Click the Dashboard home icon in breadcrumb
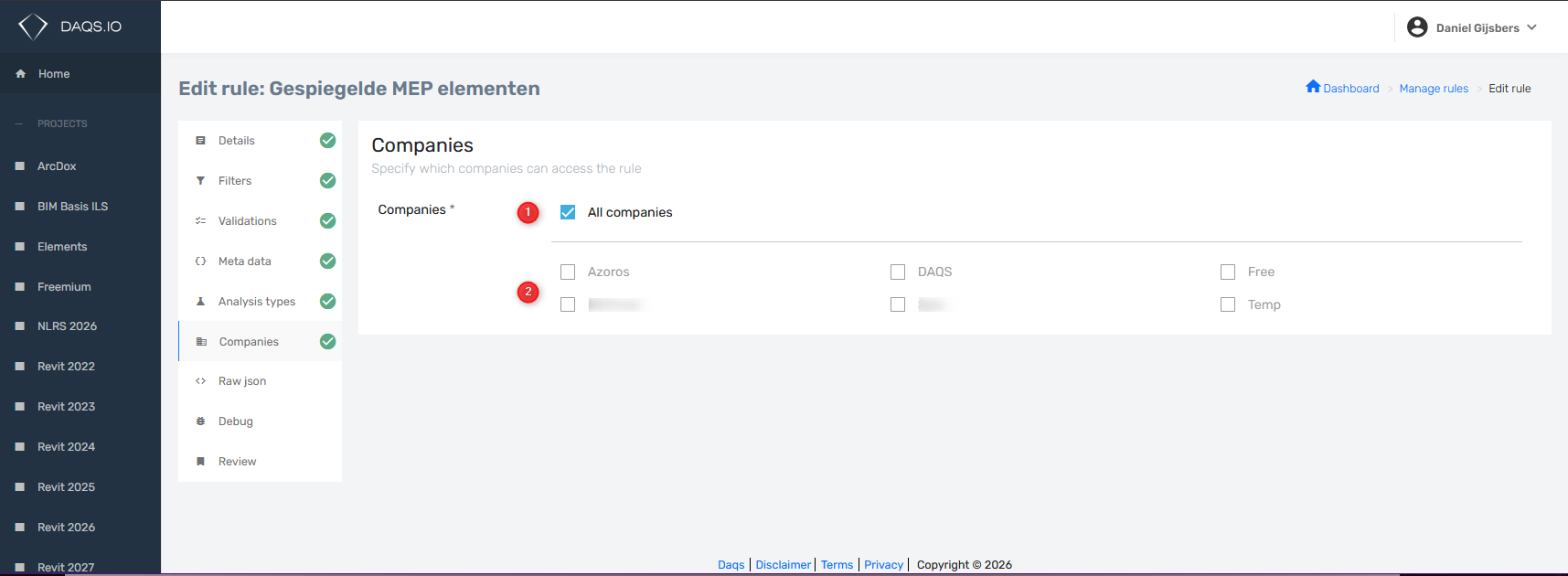The image size is (1568, 576). click(x=1313, y=87)
